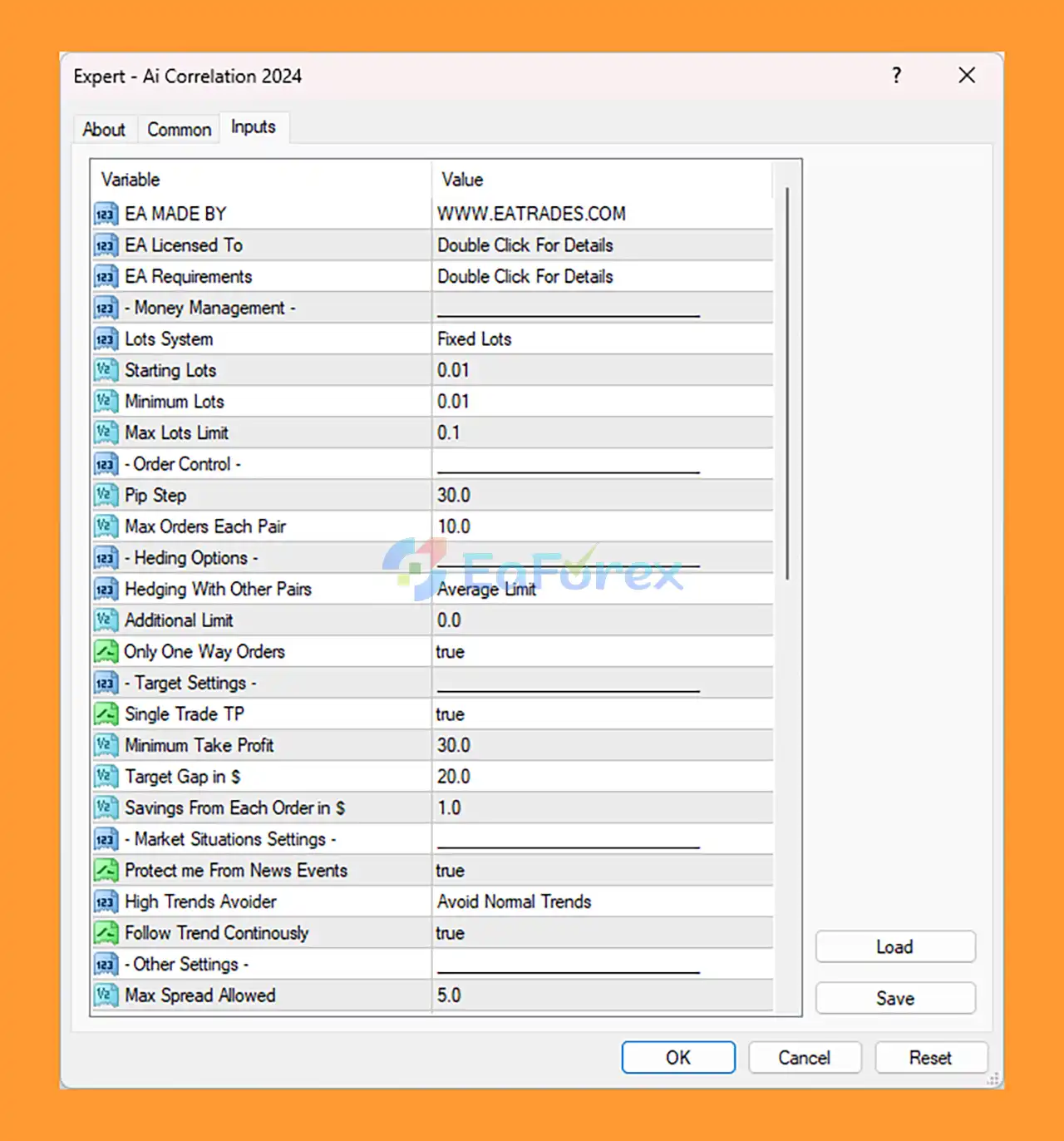
Task: Open Hedging With Other Pairs value list
Action: [487, 590]
